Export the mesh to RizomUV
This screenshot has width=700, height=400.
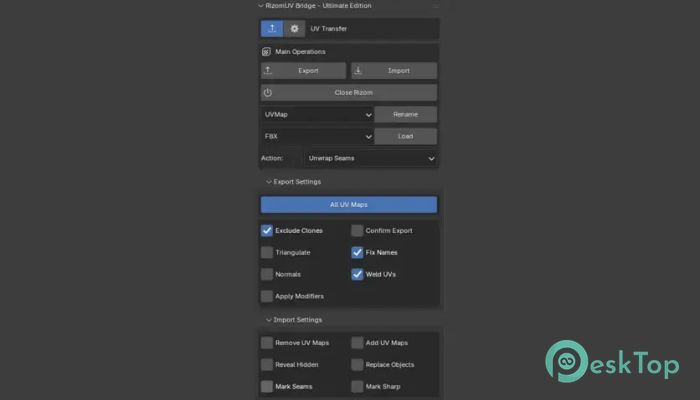coord(304,71)
